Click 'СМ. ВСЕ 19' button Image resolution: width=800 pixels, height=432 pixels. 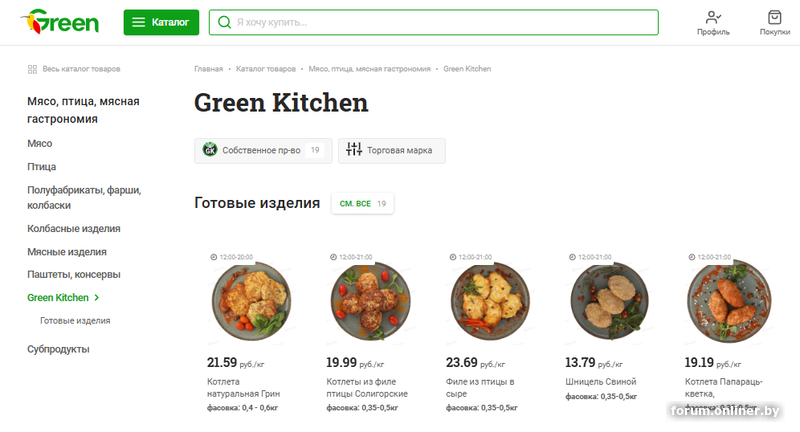click(363, 204)
